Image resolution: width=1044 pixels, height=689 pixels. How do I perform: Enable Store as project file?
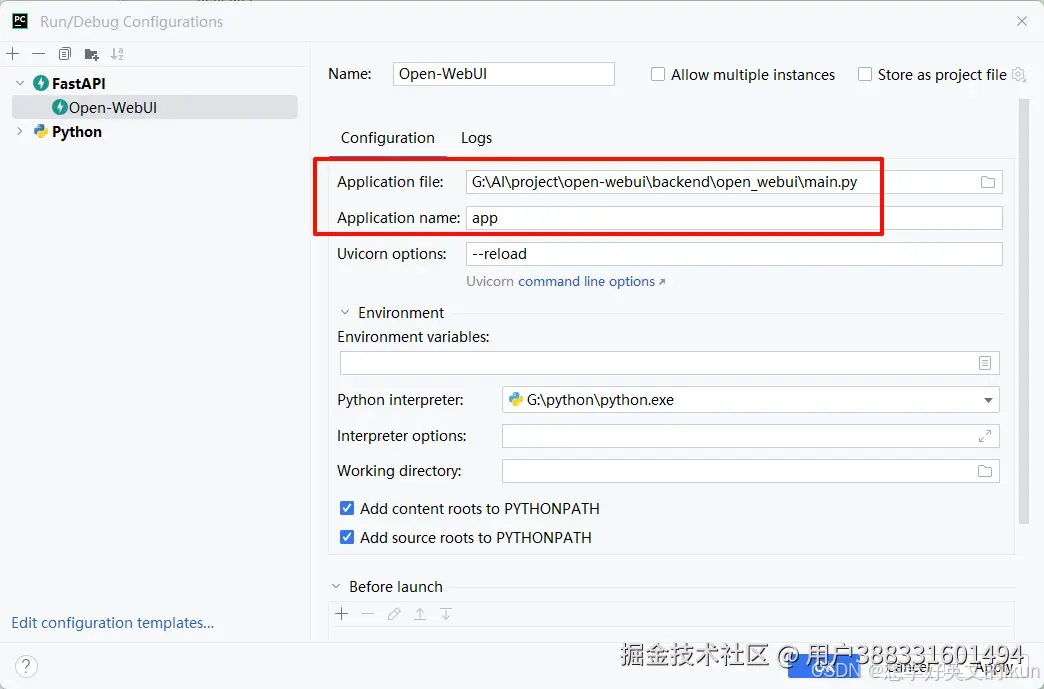(x=865, y=75)
